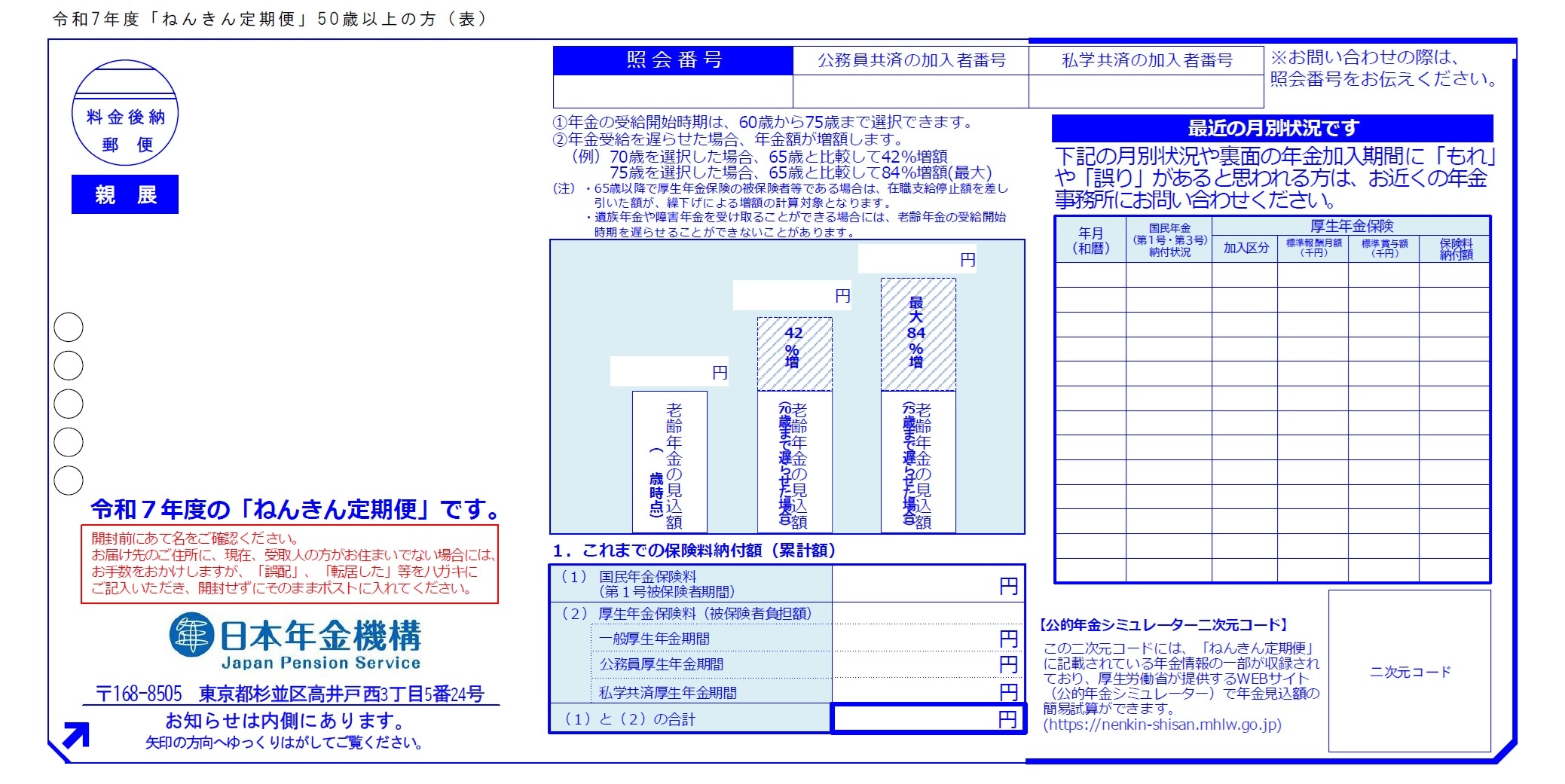This screenshot has height=784, width=1565.
Task: Click the 照会番号 blue header cell
Action: [x=673, y=60]
